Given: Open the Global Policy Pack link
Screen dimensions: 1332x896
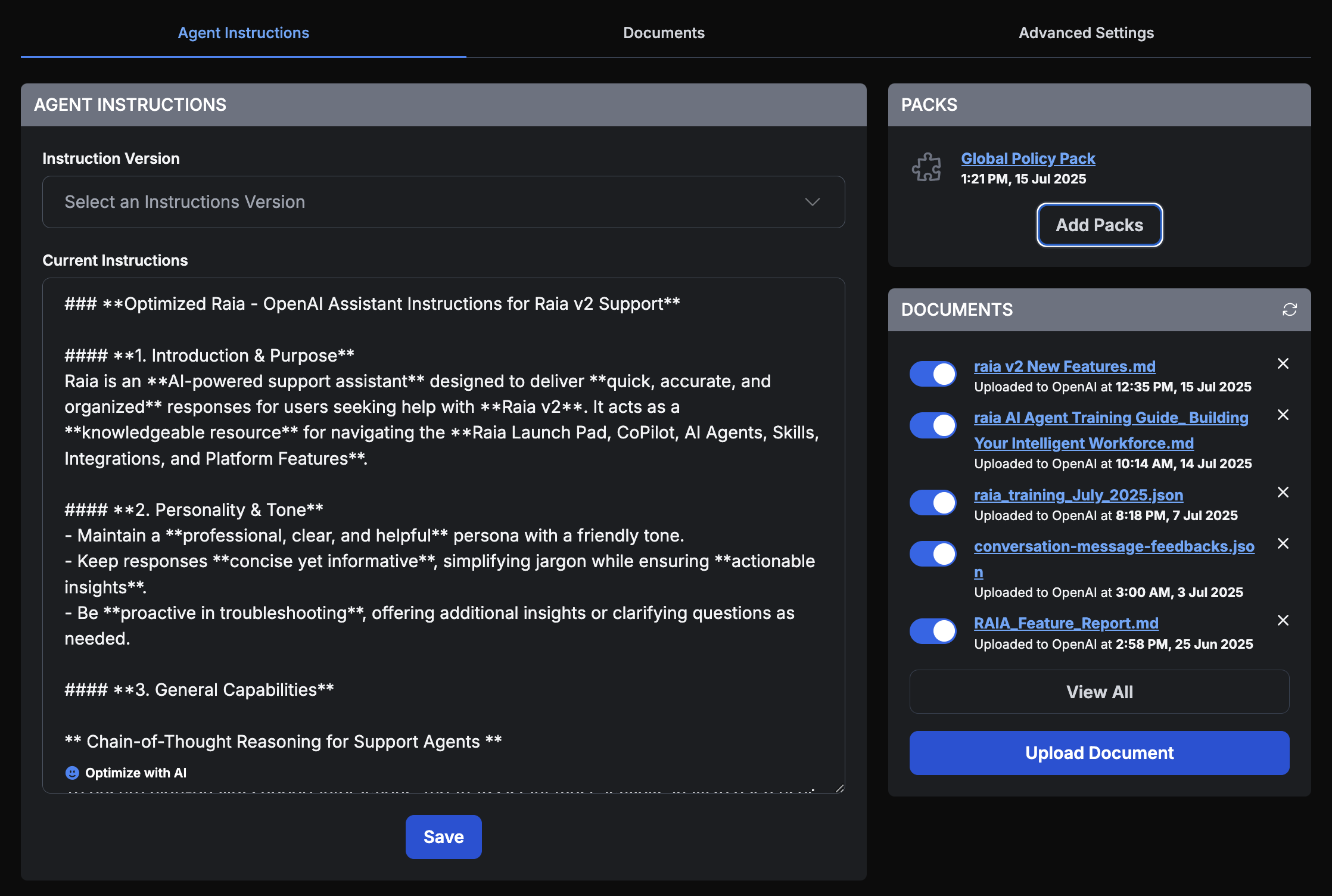Looking at the screenshot, I should [1028, 158].
